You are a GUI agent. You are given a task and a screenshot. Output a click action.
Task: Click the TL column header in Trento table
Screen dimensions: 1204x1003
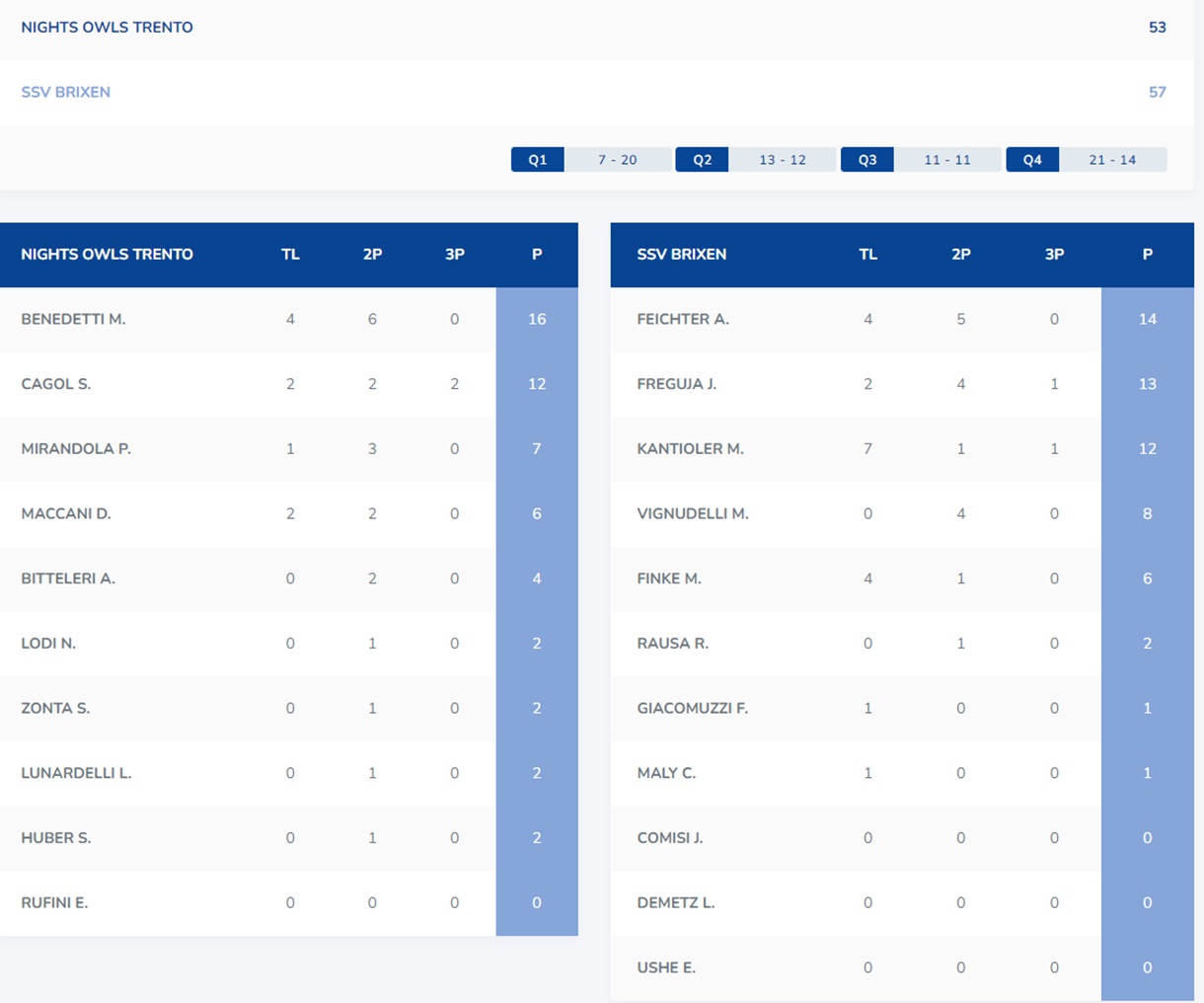coord(290,255)
